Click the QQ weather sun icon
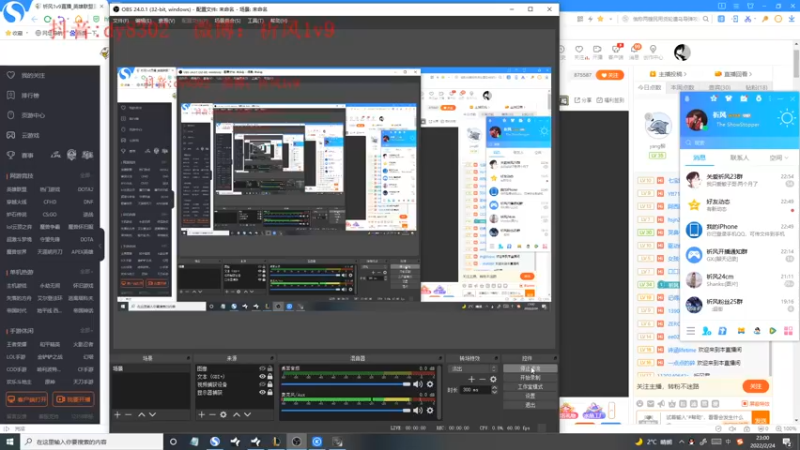Screen dimensions: 800x450 point(786,119)
